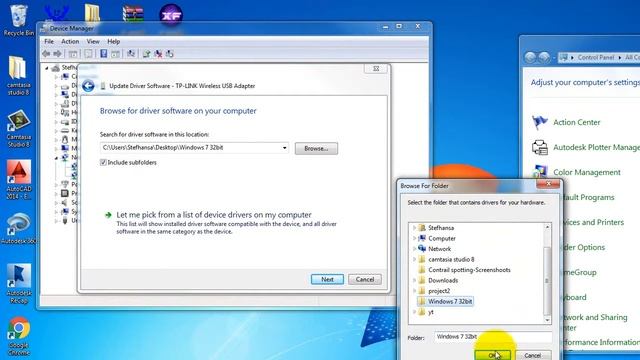
Task: Open the Recycle Bin desktop icon
Action: click(19, 20)
